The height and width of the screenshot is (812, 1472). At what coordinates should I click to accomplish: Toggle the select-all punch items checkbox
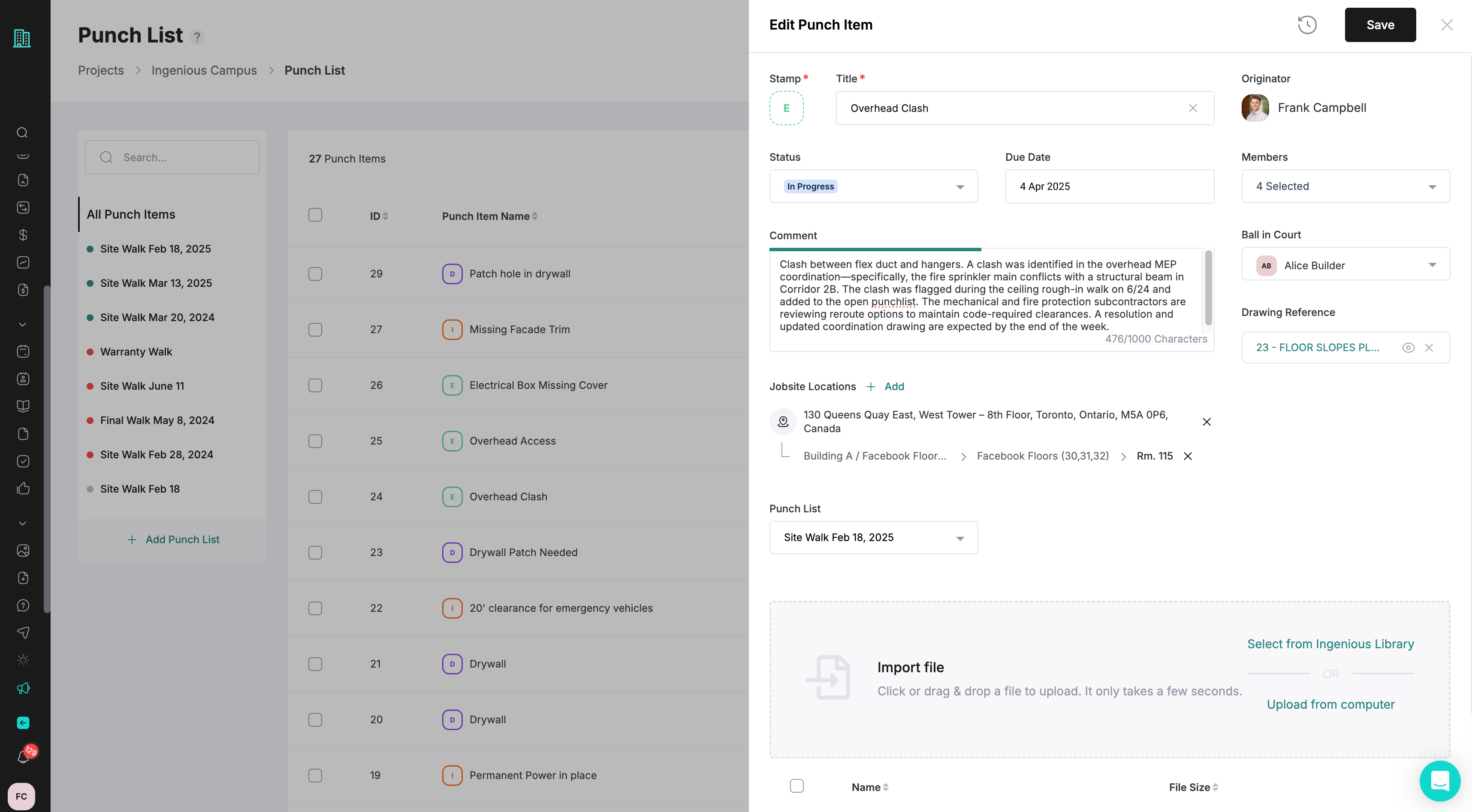click(x=315, y=215)
